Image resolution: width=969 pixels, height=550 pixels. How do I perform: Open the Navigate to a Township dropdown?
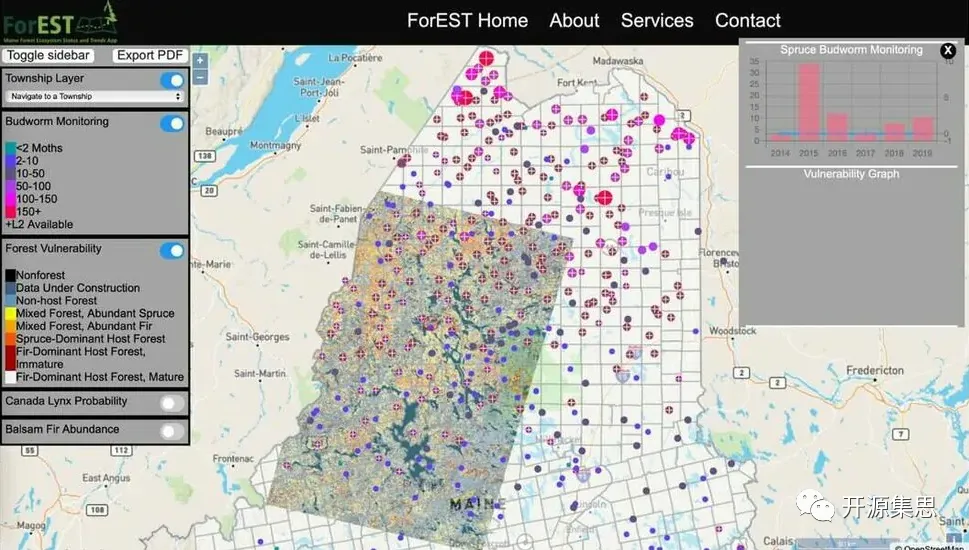click(x=95, y=96)
